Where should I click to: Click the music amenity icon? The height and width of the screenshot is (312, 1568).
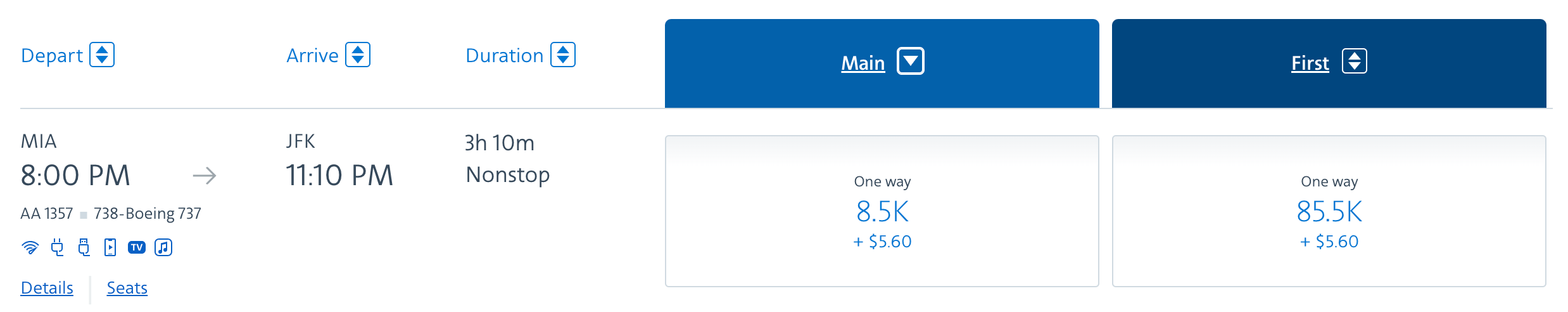tap(163, 247)
